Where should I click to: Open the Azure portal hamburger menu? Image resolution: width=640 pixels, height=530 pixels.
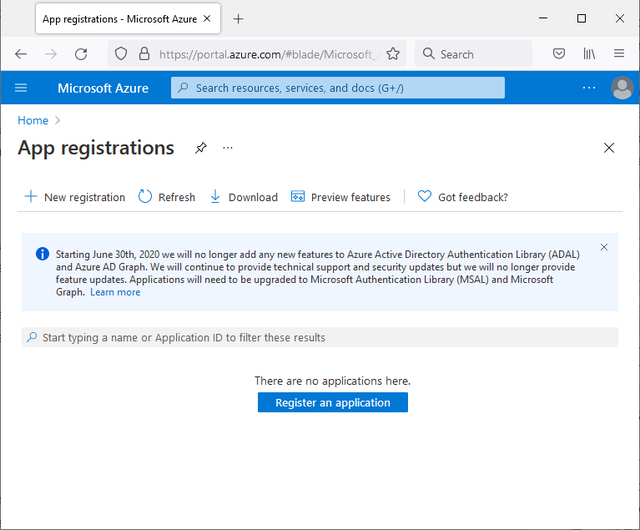21,88
